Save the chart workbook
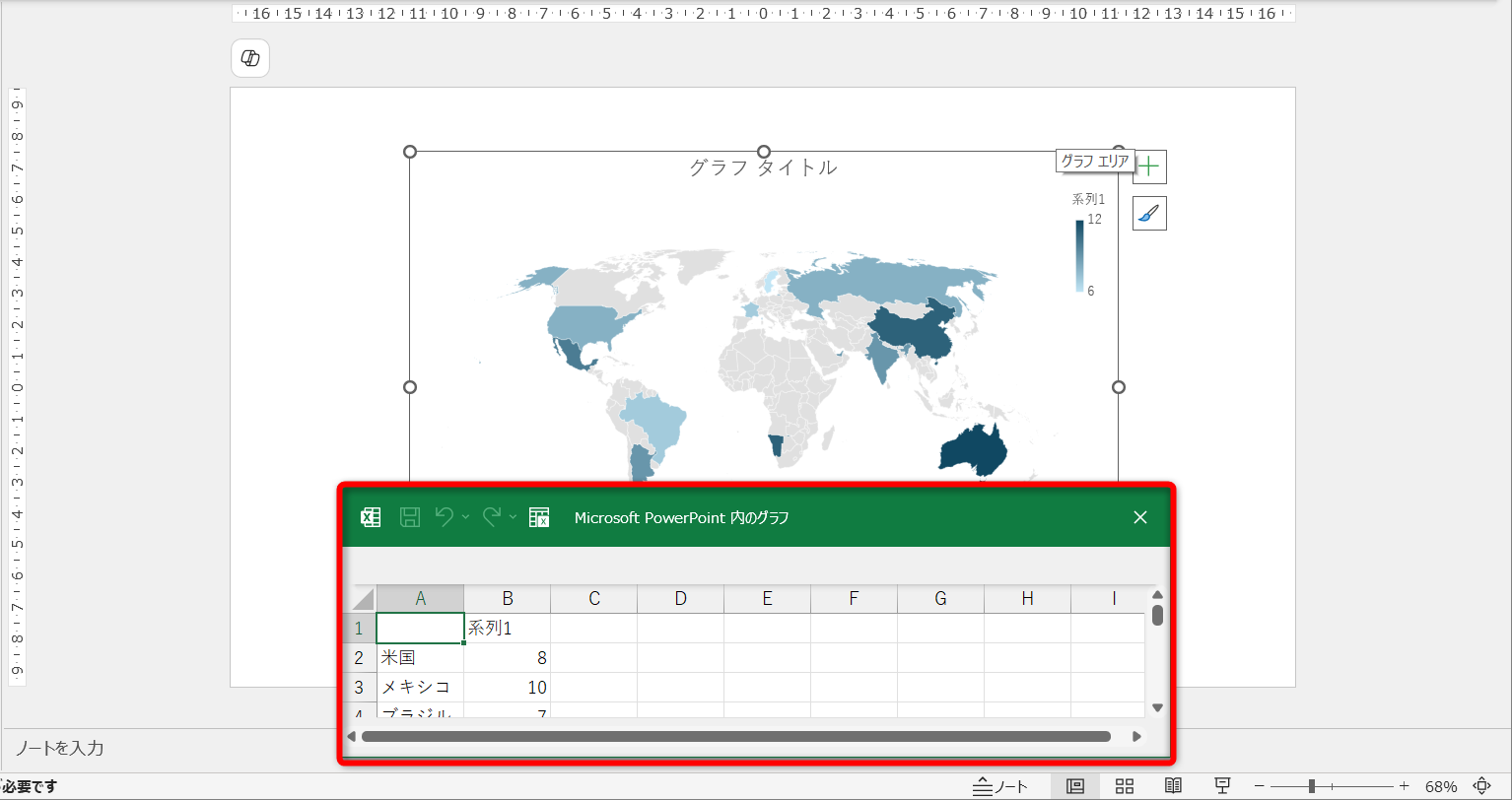This screenshot has width=1512, height=800. pyautogui.click(x=408, y=516)
